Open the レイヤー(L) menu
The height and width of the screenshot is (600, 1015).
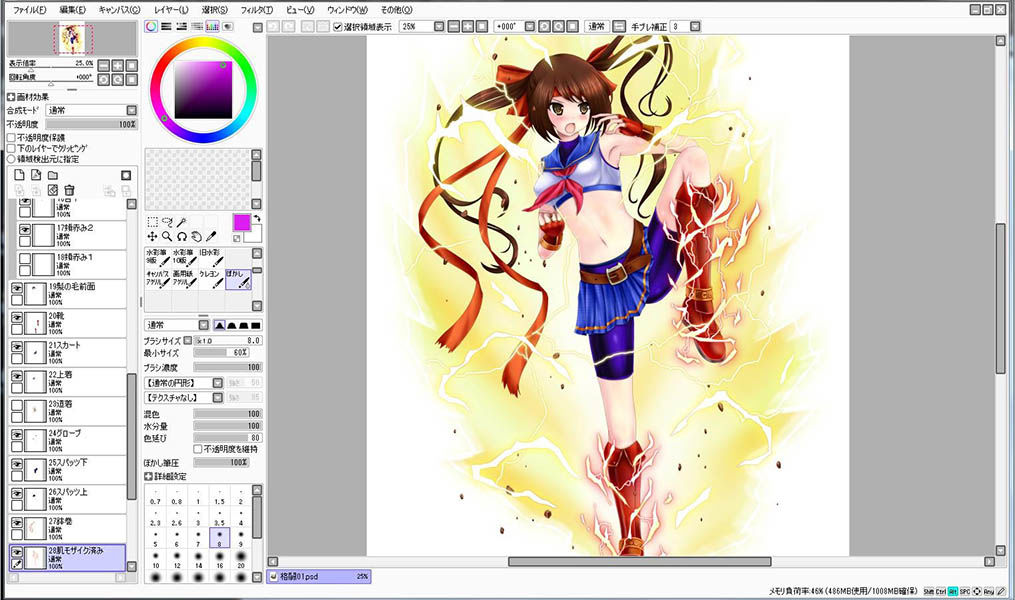[x=172, y=10]
